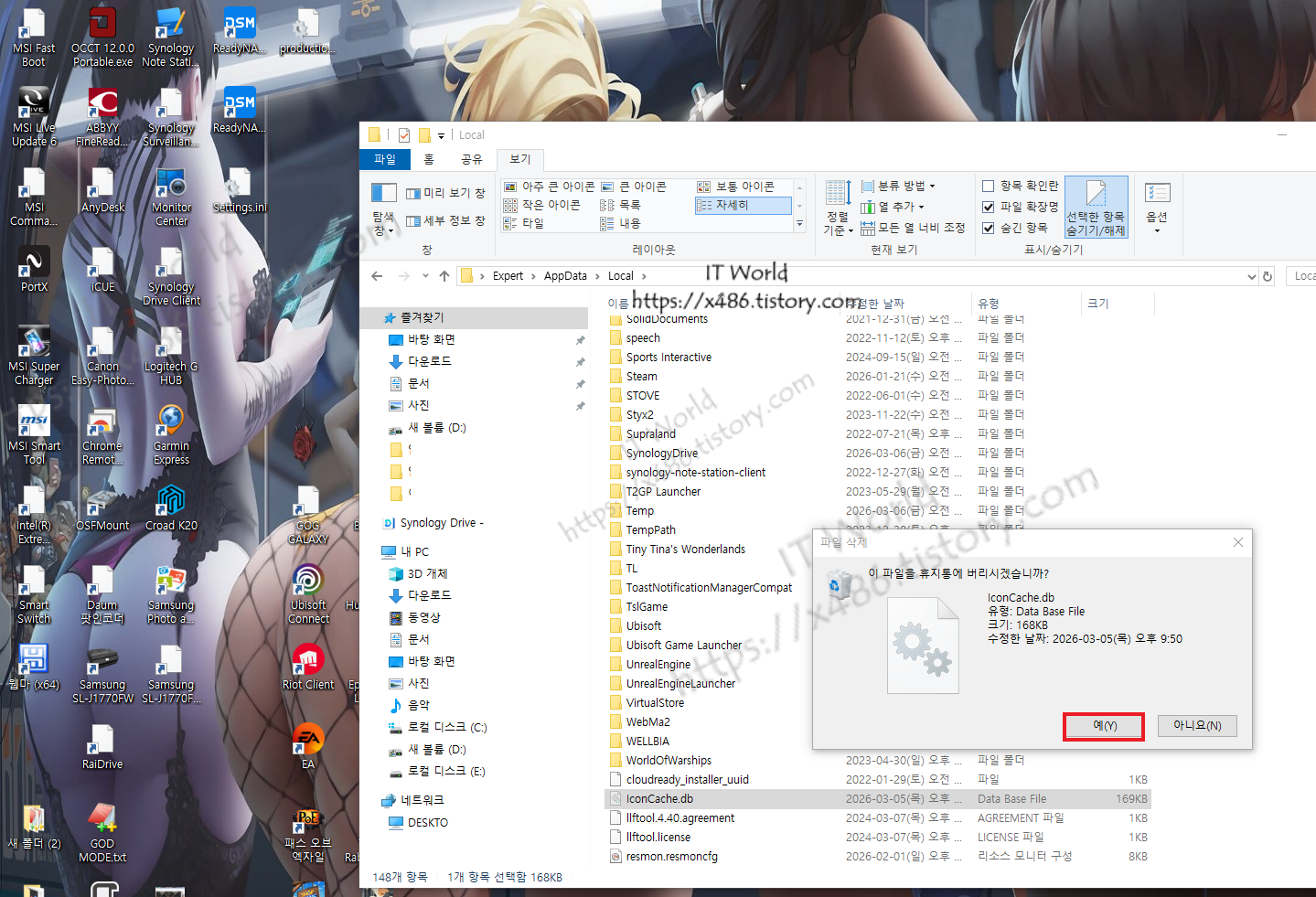Click size all columns to fit (모든 열 너비 조정)

(x=913, y=228)
